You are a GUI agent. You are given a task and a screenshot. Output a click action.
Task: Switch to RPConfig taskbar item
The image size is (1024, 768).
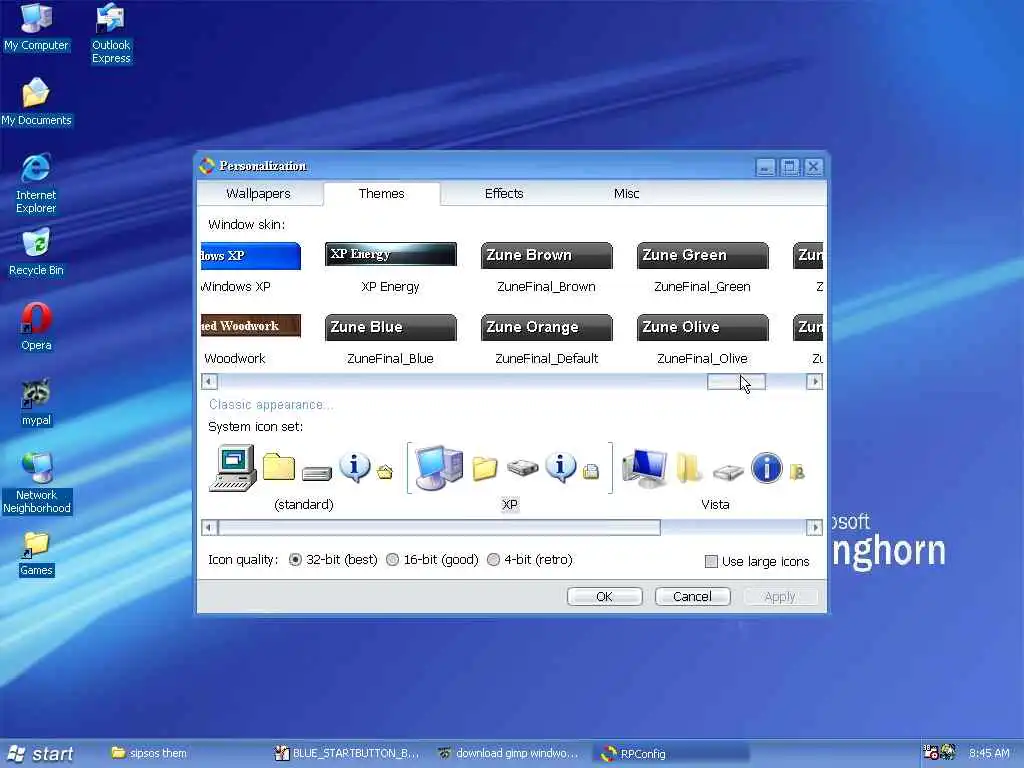(671, 754)
